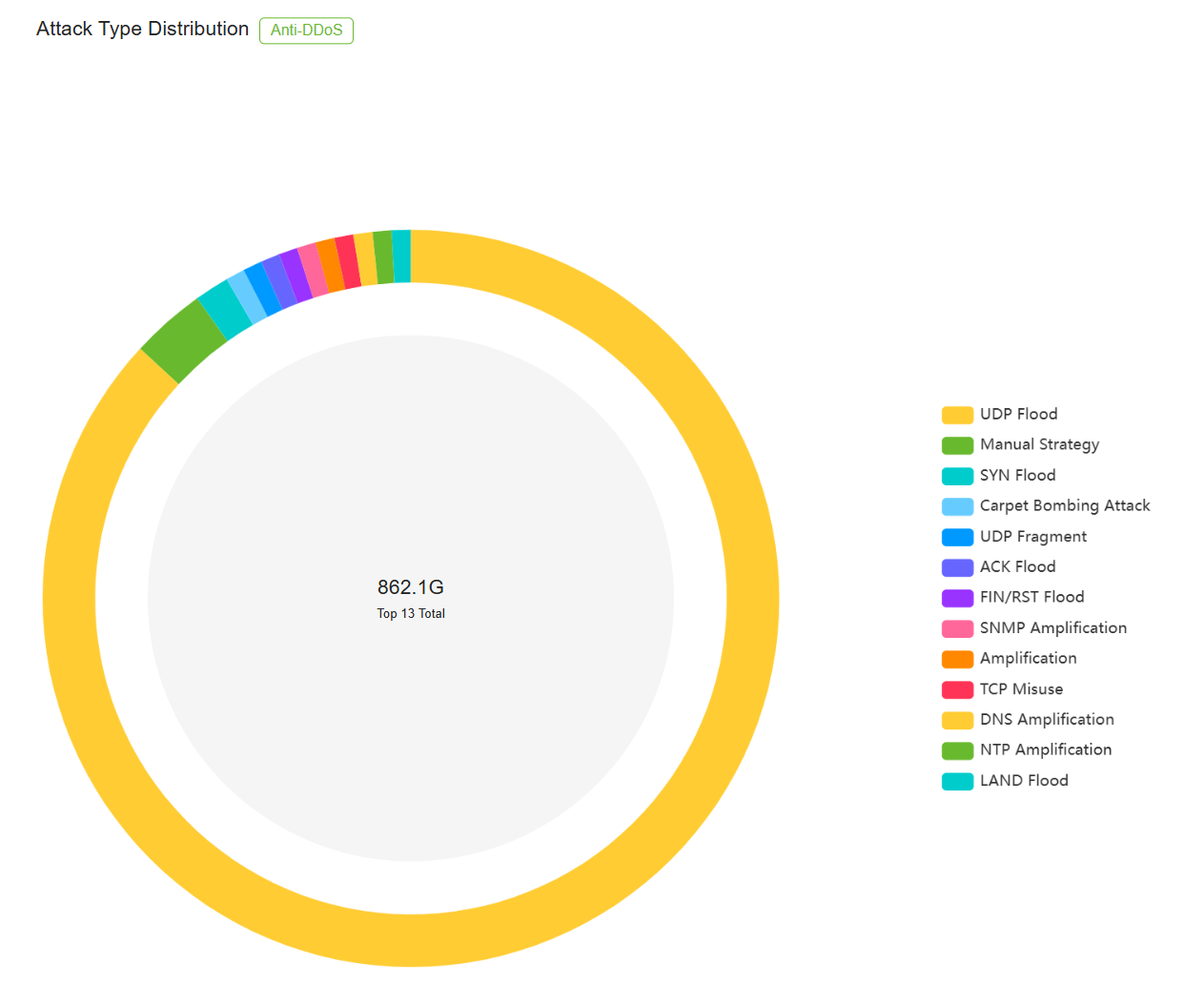Click the 862.1G total in chart center
1204x1005 pixels.
click(411, 587)
